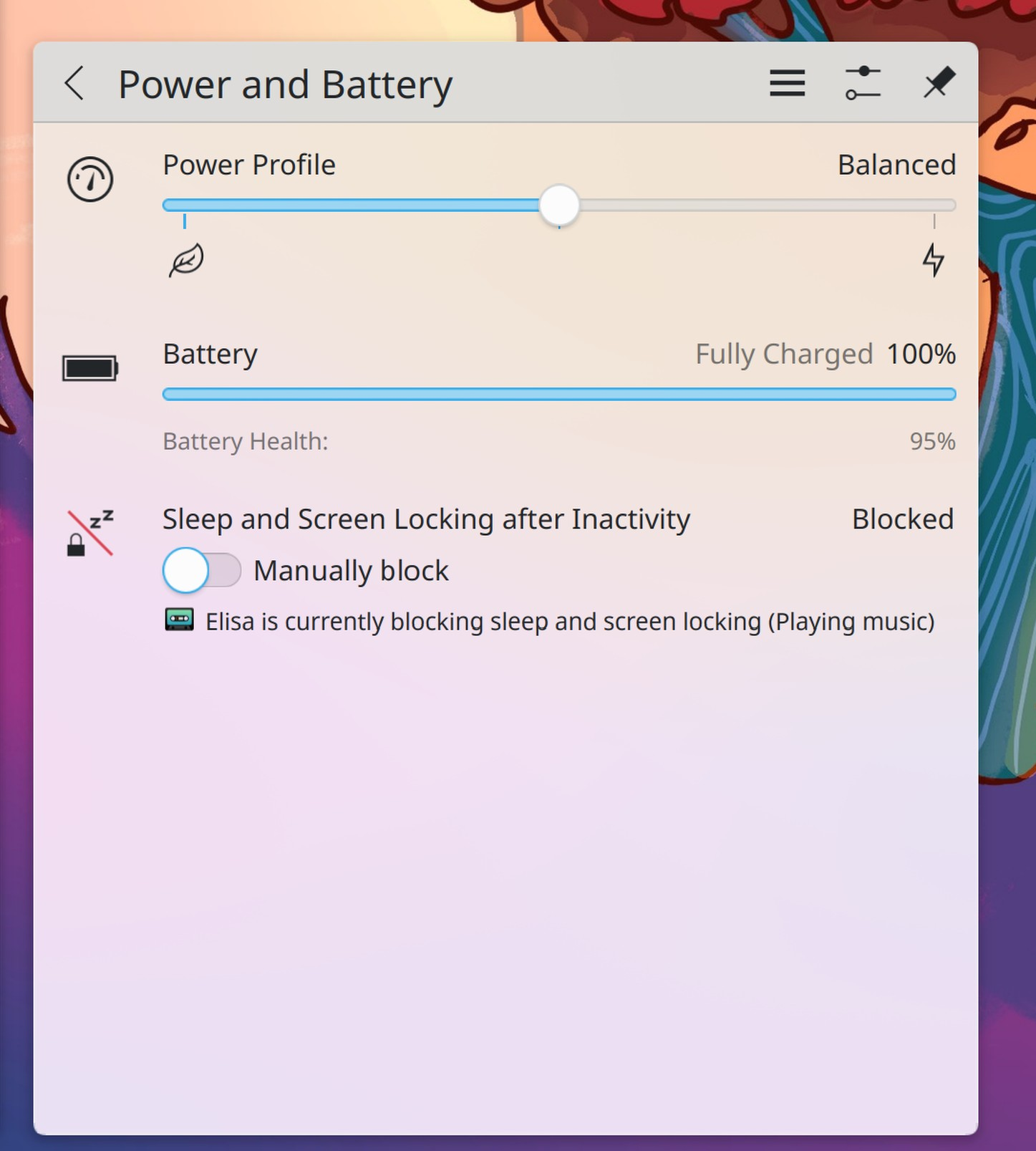The height and width of the screenshot is (1151, 1036).
Task: Click the battery icon
Action: 90,369
